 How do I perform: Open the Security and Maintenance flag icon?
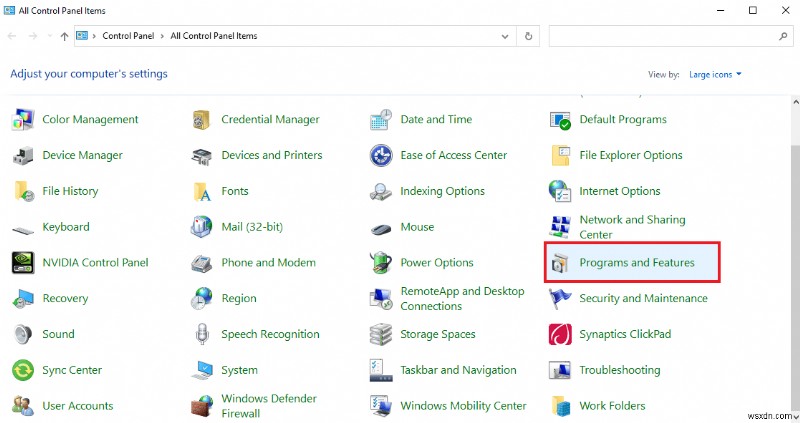tap(560, 298)
